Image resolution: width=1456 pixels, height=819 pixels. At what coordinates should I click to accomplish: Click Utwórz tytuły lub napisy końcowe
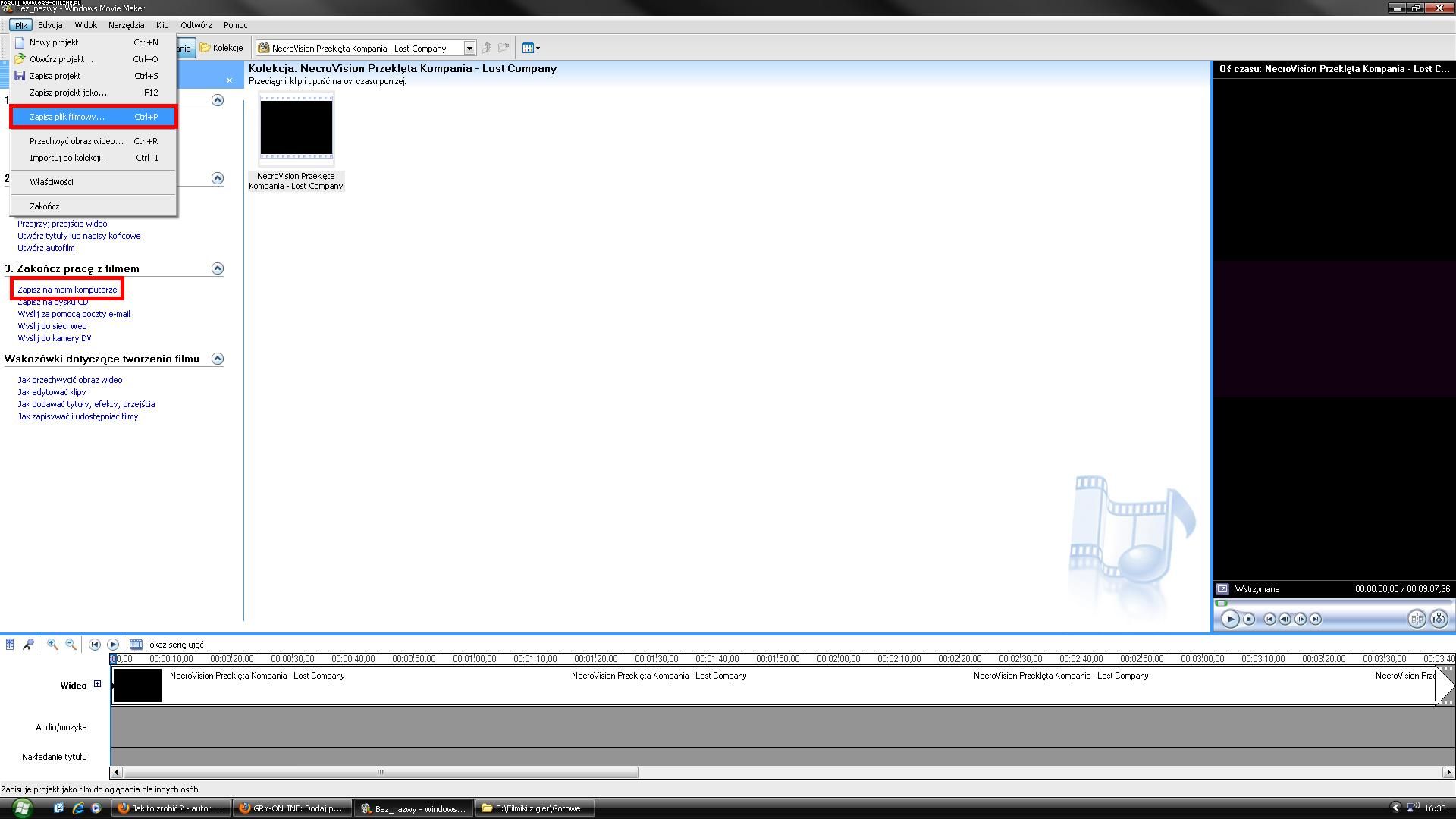[x=79, y=236]
